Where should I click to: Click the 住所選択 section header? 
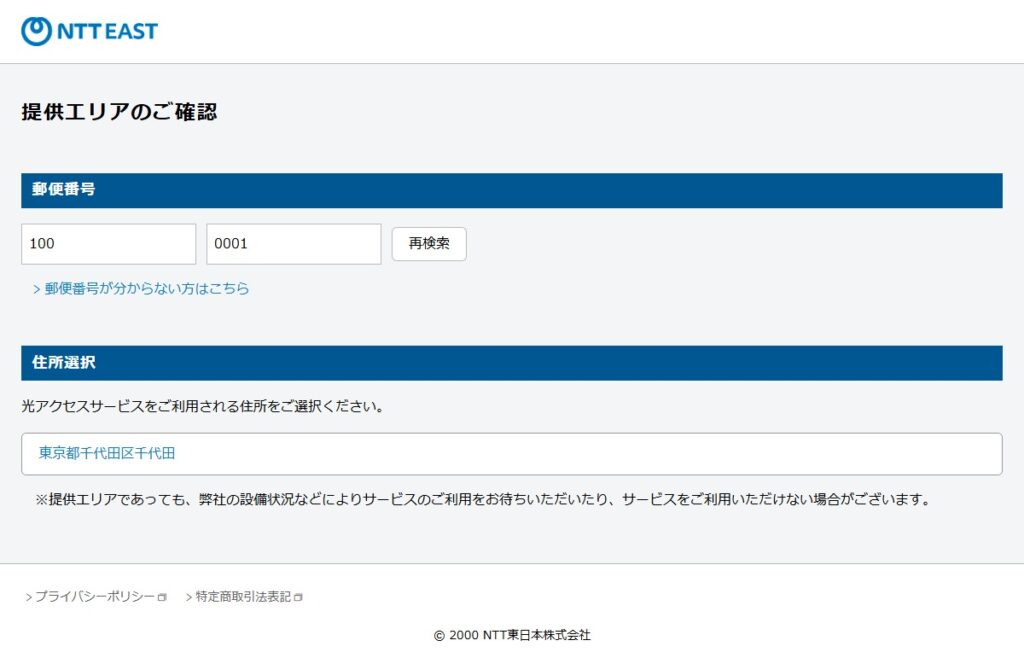click(511, 363)
